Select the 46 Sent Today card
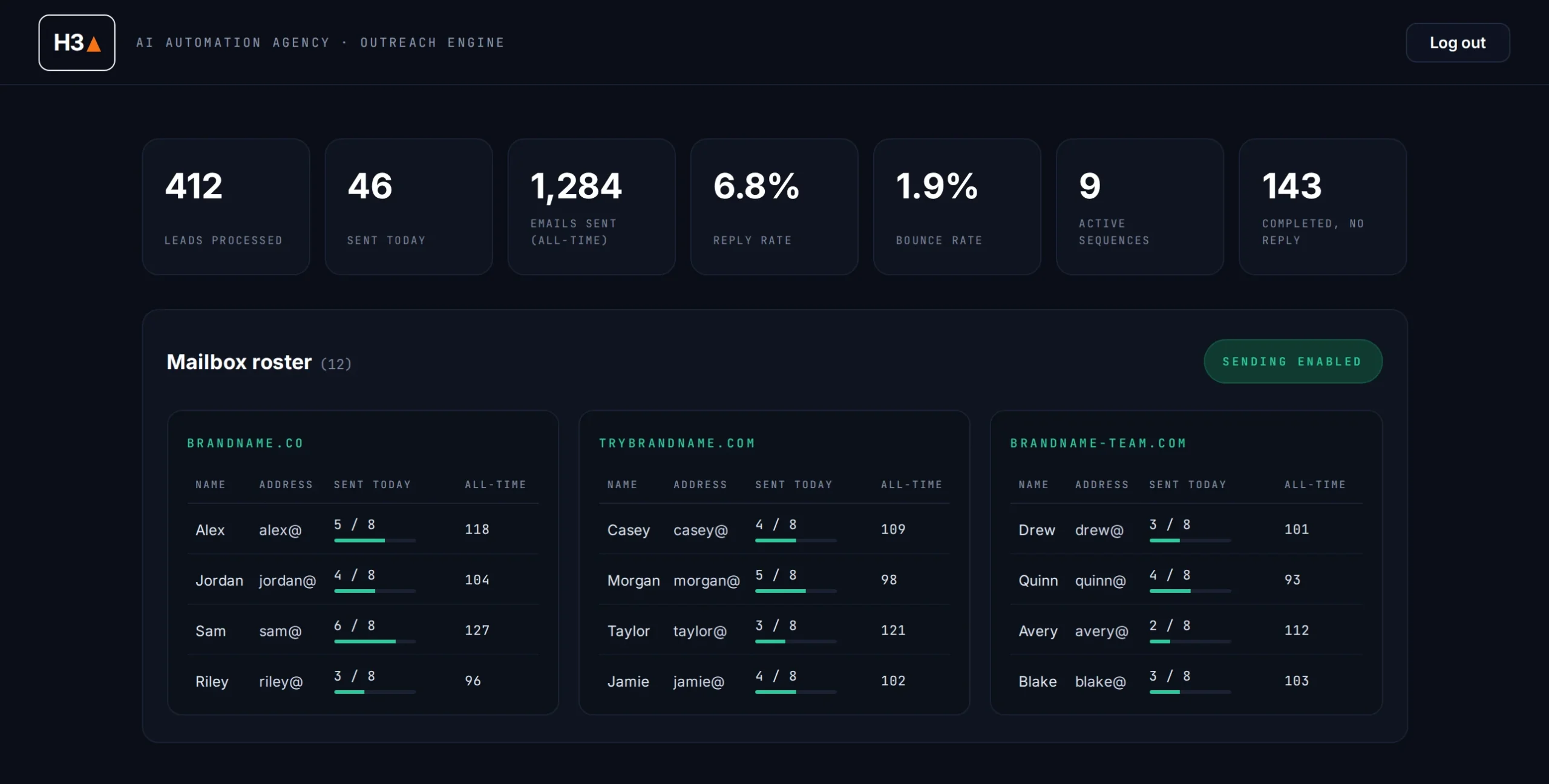 (x=408, y=207)
